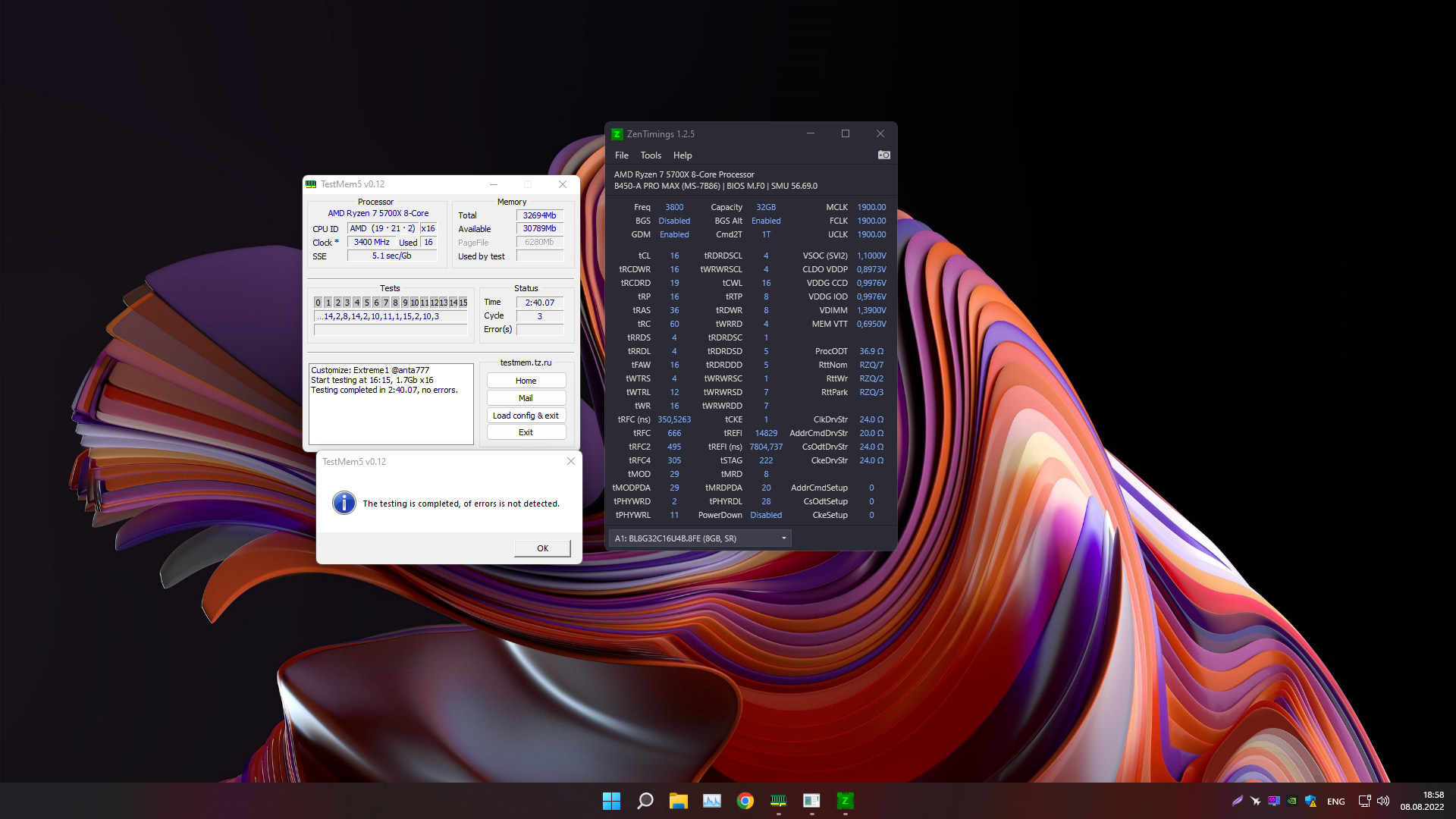Open the Tools menu in ZenTimings
This screenshot has height=819, width=1456.
point(651,155)
